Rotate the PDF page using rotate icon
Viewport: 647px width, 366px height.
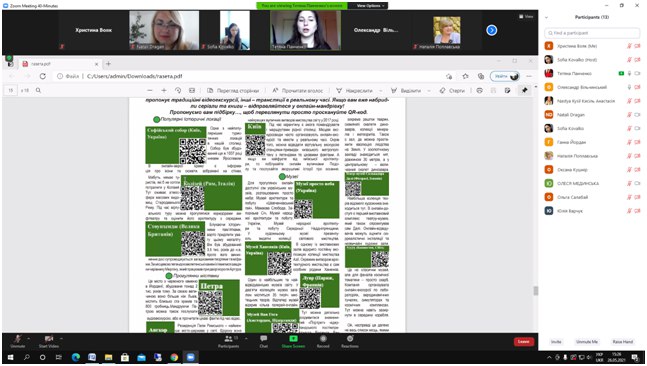[178, 90]
